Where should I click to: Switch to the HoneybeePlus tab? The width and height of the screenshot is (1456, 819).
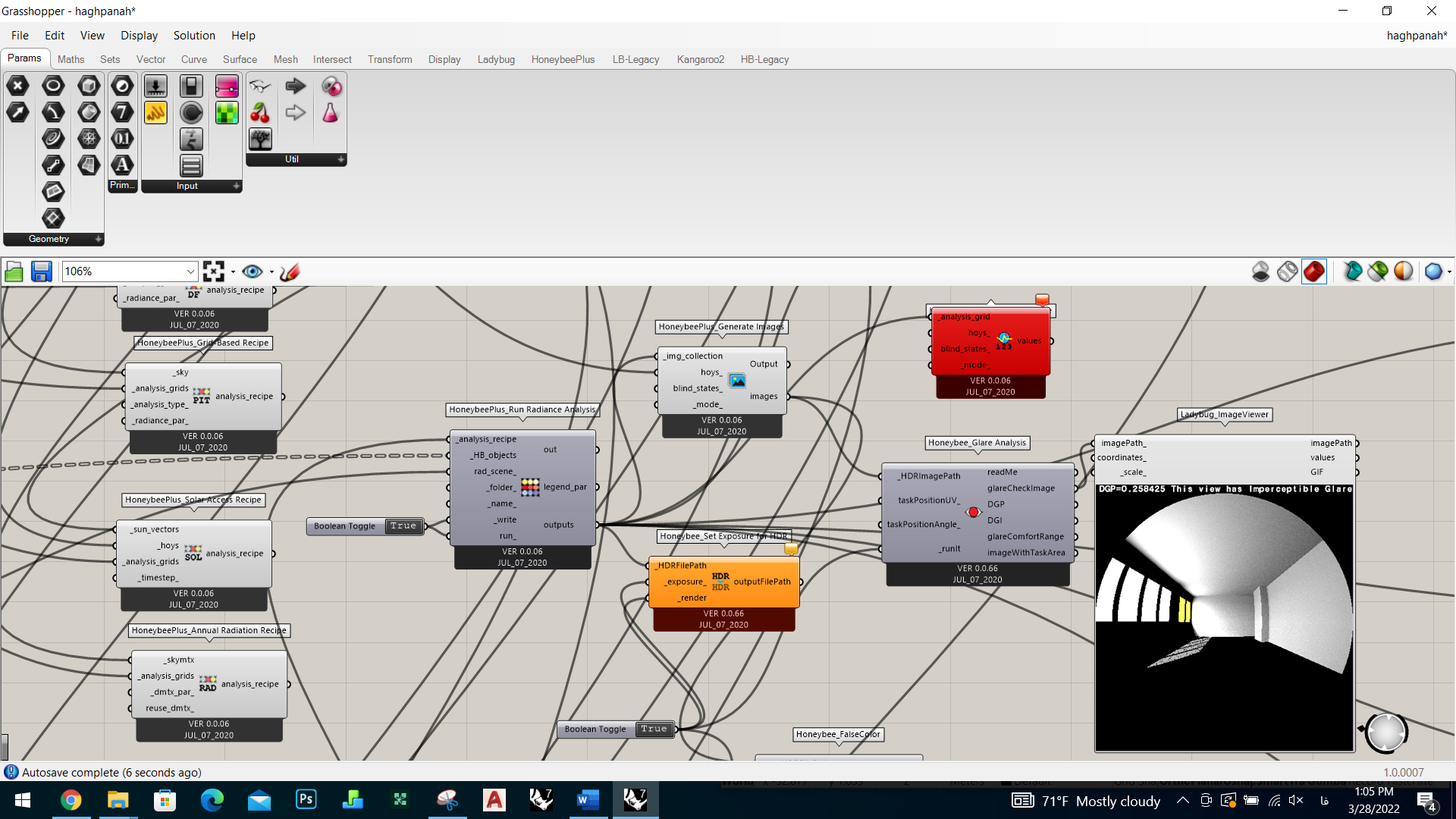point(563,59)
